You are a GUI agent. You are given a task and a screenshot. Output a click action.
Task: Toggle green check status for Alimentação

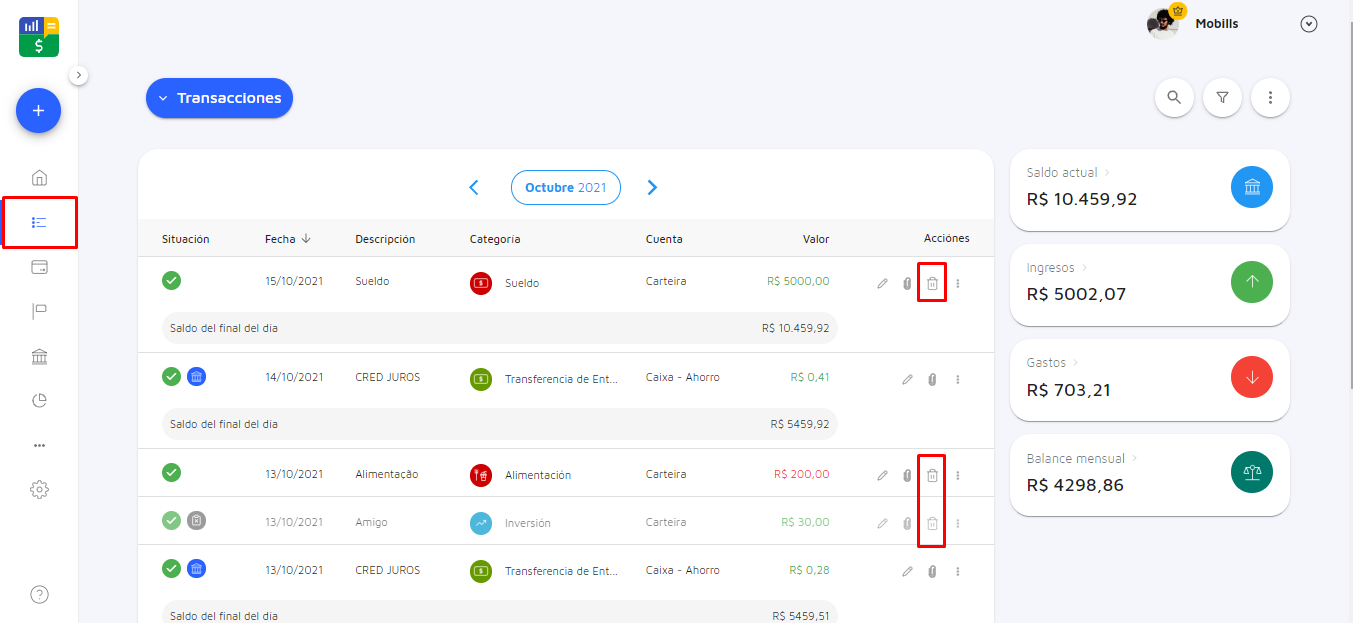tap(171, 473)
